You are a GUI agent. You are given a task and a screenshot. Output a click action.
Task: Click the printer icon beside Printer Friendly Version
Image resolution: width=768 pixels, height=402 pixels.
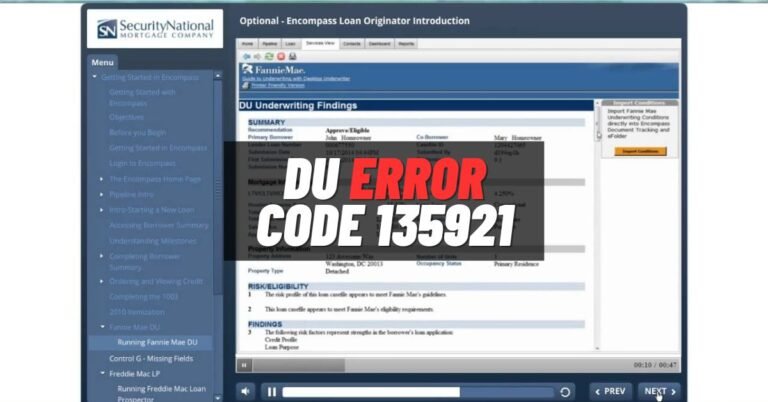(x=245, y=85)
